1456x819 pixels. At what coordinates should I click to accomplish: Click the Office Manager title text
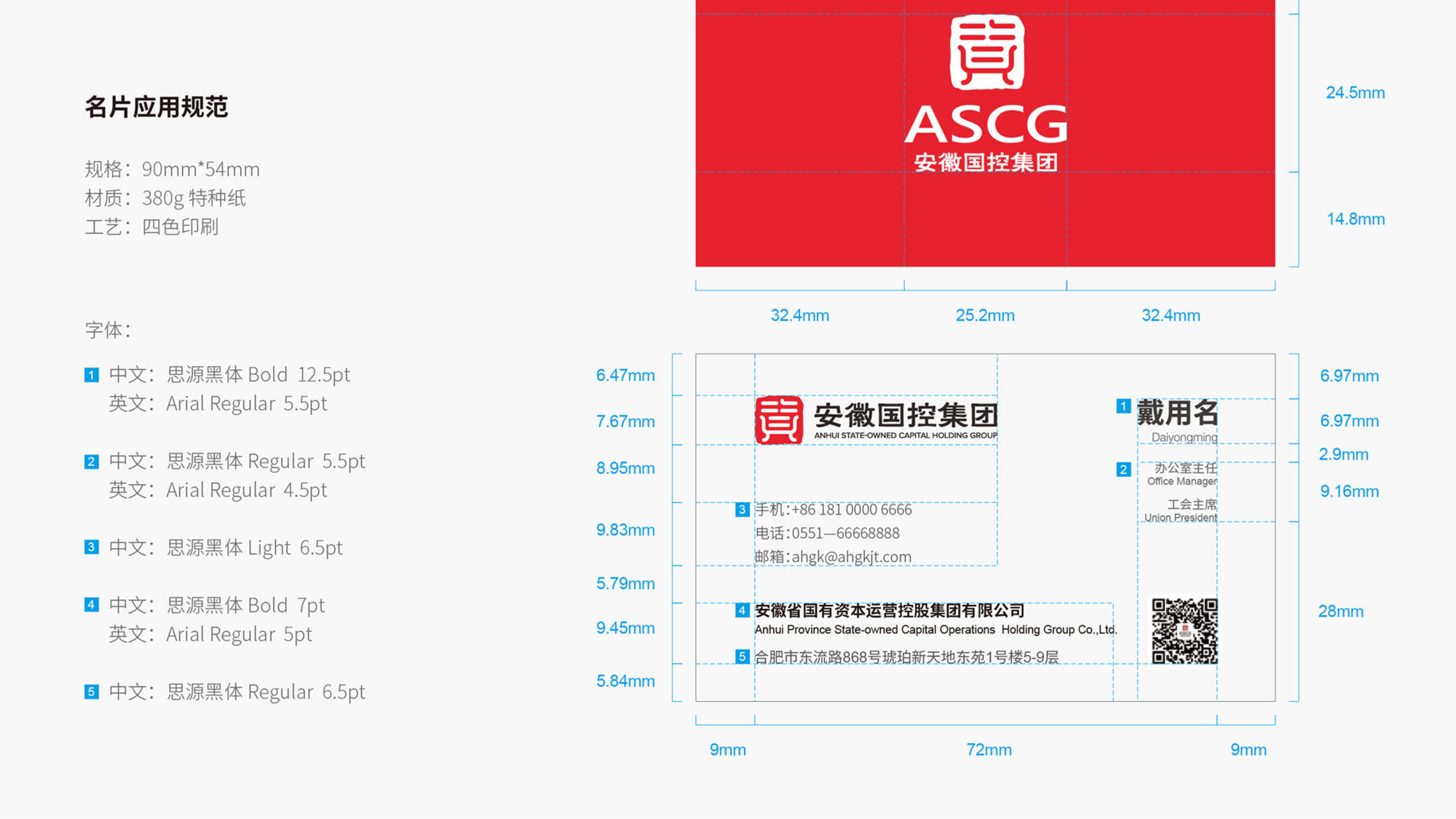click(1182, 481)
